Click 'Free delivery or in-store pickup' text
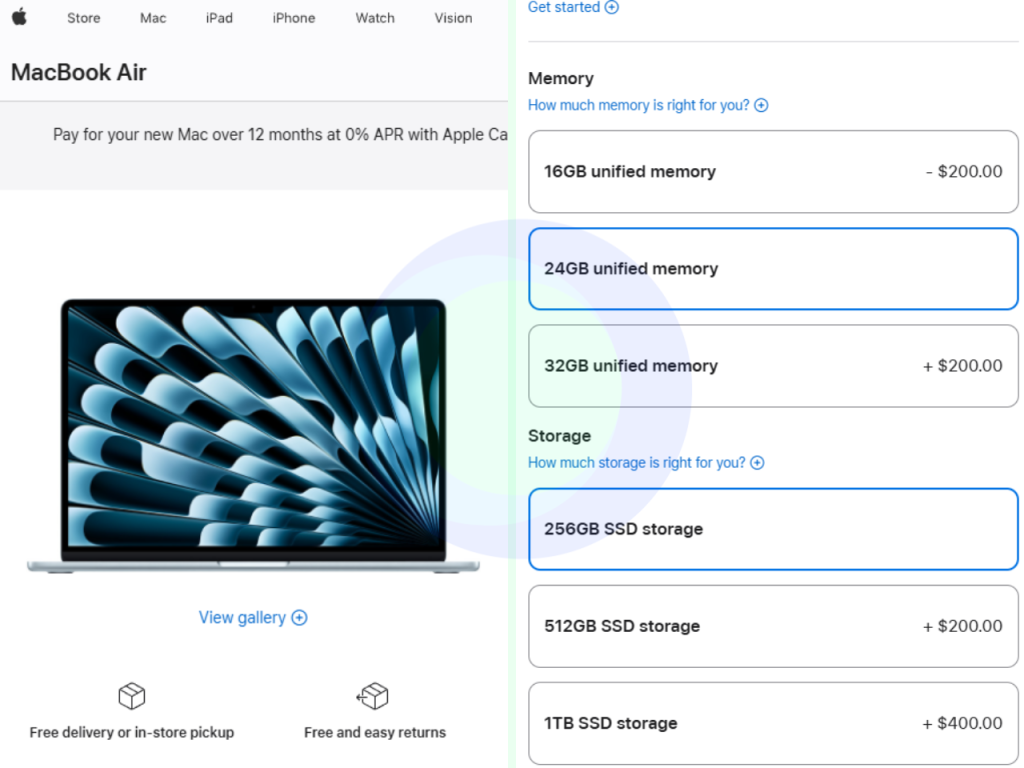The image size is (1024, 768). pos(132,733)
